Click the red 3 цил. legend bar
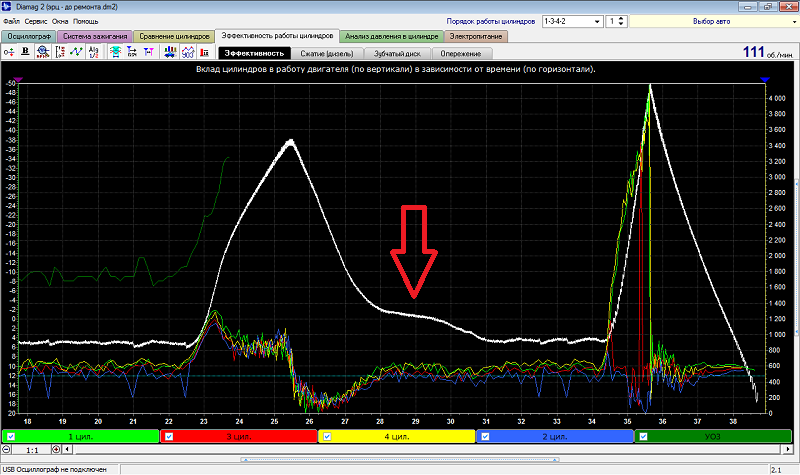The image size is (800, 475). [239, 437]
